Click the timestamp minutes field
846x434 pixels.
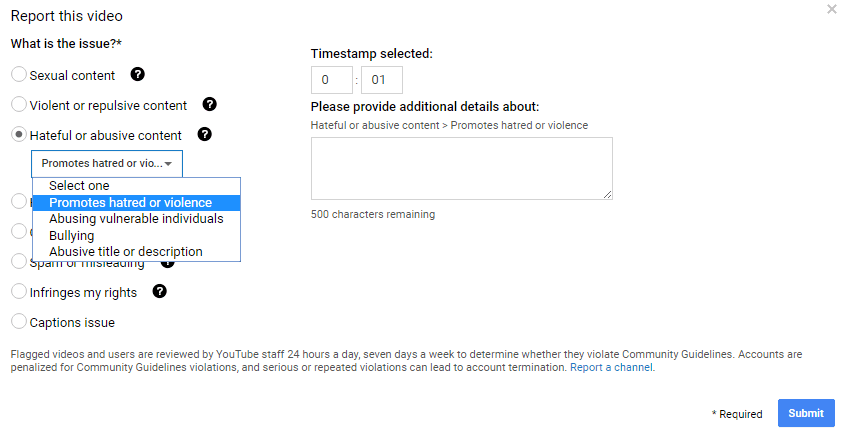pos(332,80)
